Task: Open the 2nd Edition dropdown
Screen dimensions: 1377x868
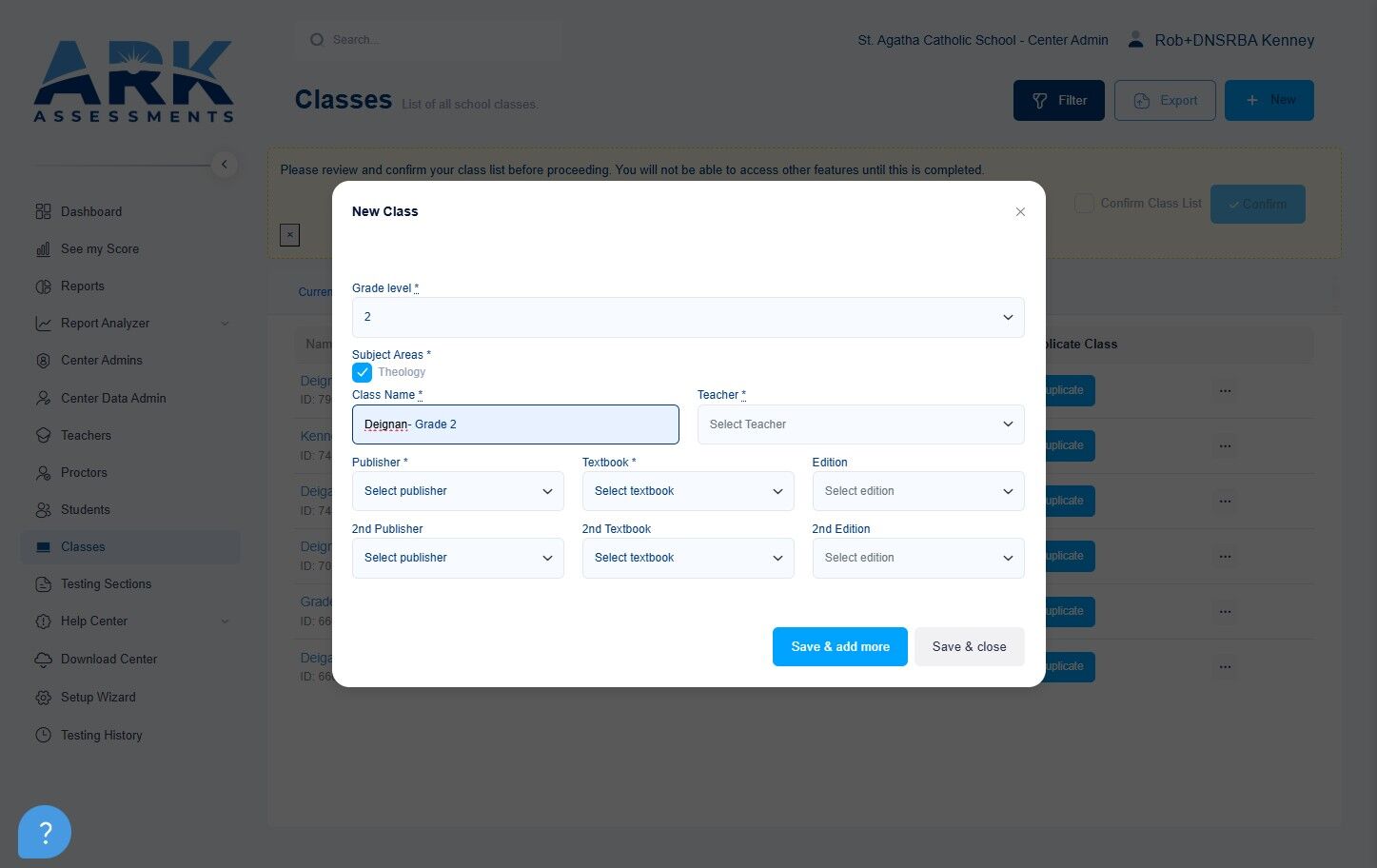Action: pos(918,558)
